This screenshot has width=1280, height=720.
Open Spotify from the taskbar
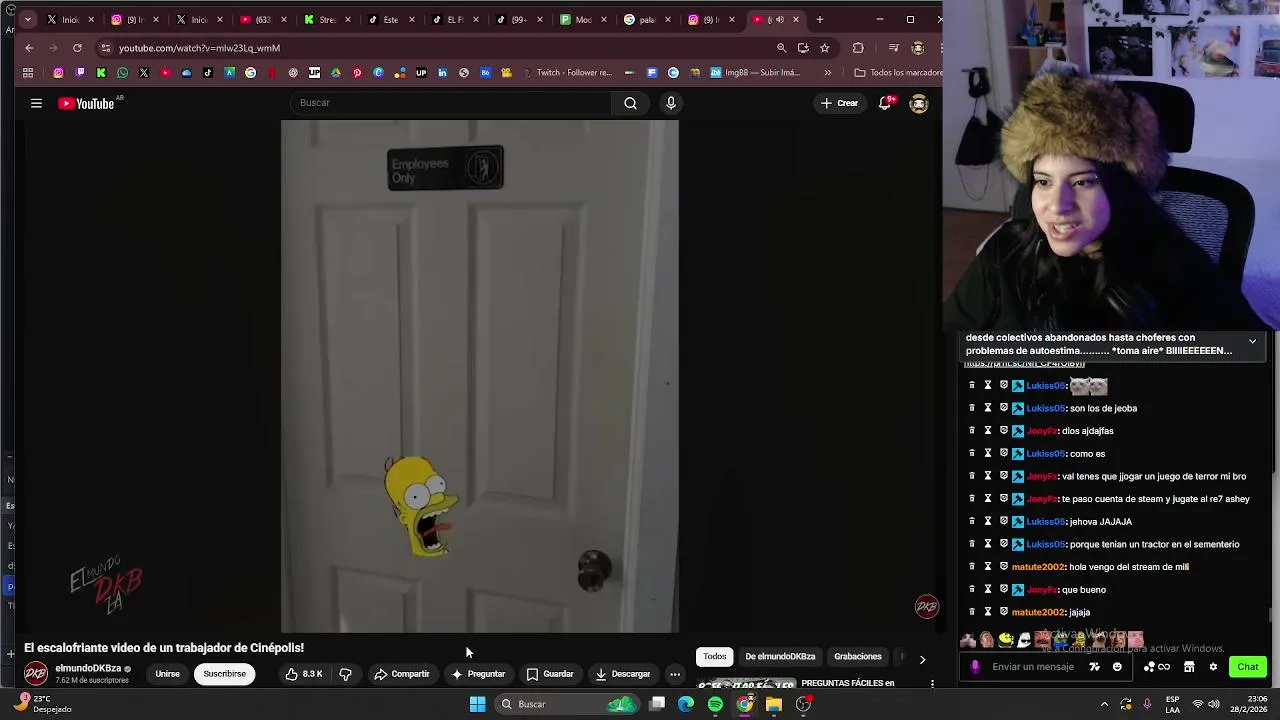pyautogui.click(x=715, y=704)
